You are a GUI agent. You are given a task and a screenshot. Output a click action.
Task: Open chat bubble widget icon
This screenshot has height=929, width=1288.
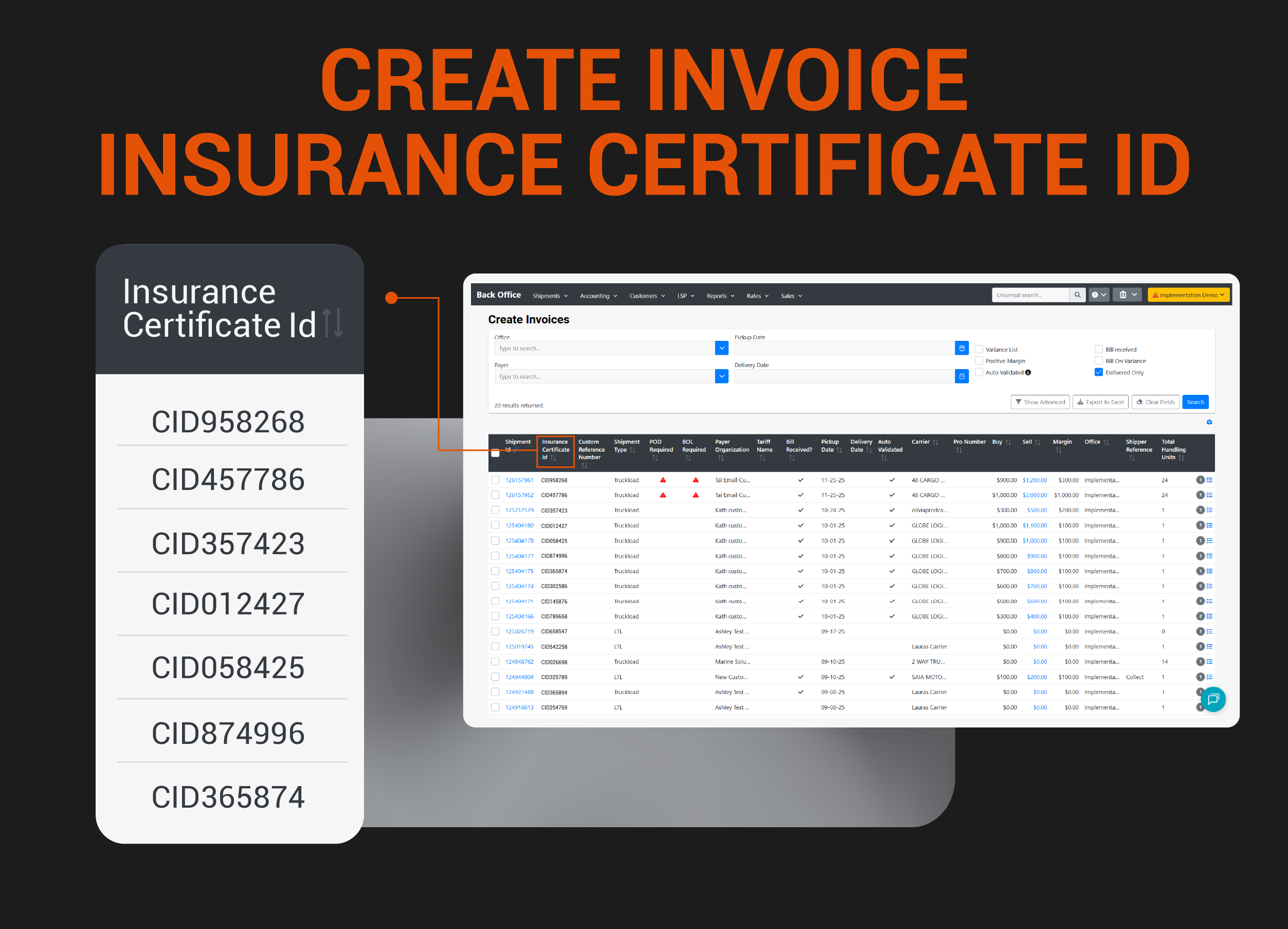pyautogui.click(x=1212, y=699)
